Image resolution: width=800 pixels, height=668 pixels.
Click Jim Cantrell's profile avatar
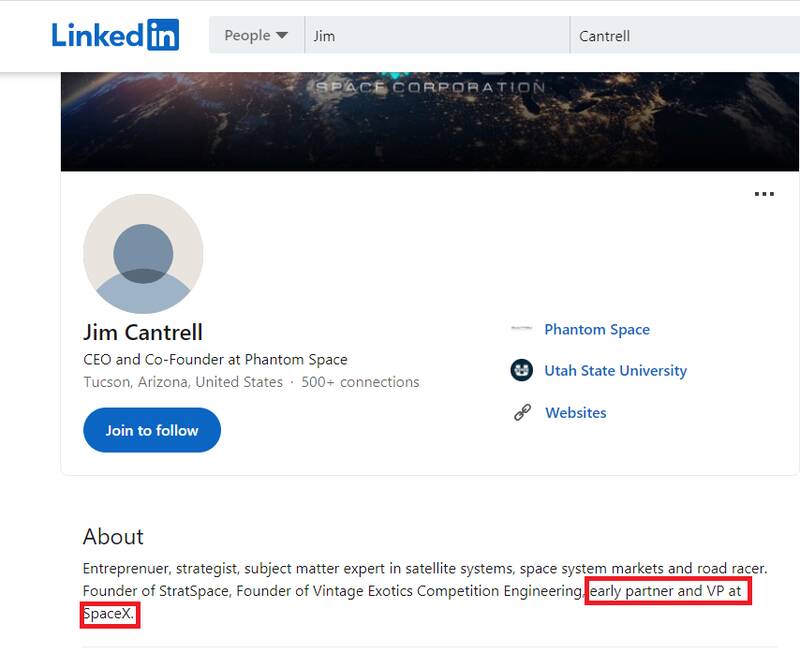click(x=143, y=254)
